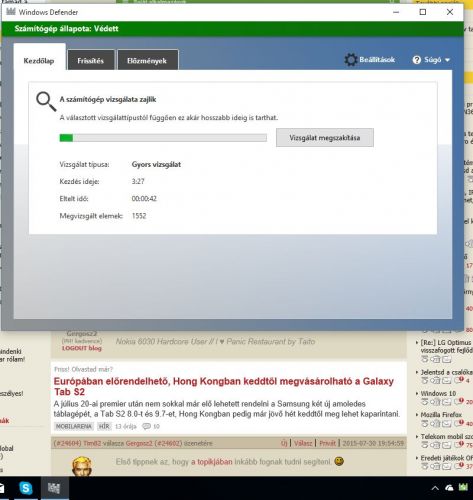Click the elapsed time '00:00:42'
473x500 pixels.
pos(144,199)
